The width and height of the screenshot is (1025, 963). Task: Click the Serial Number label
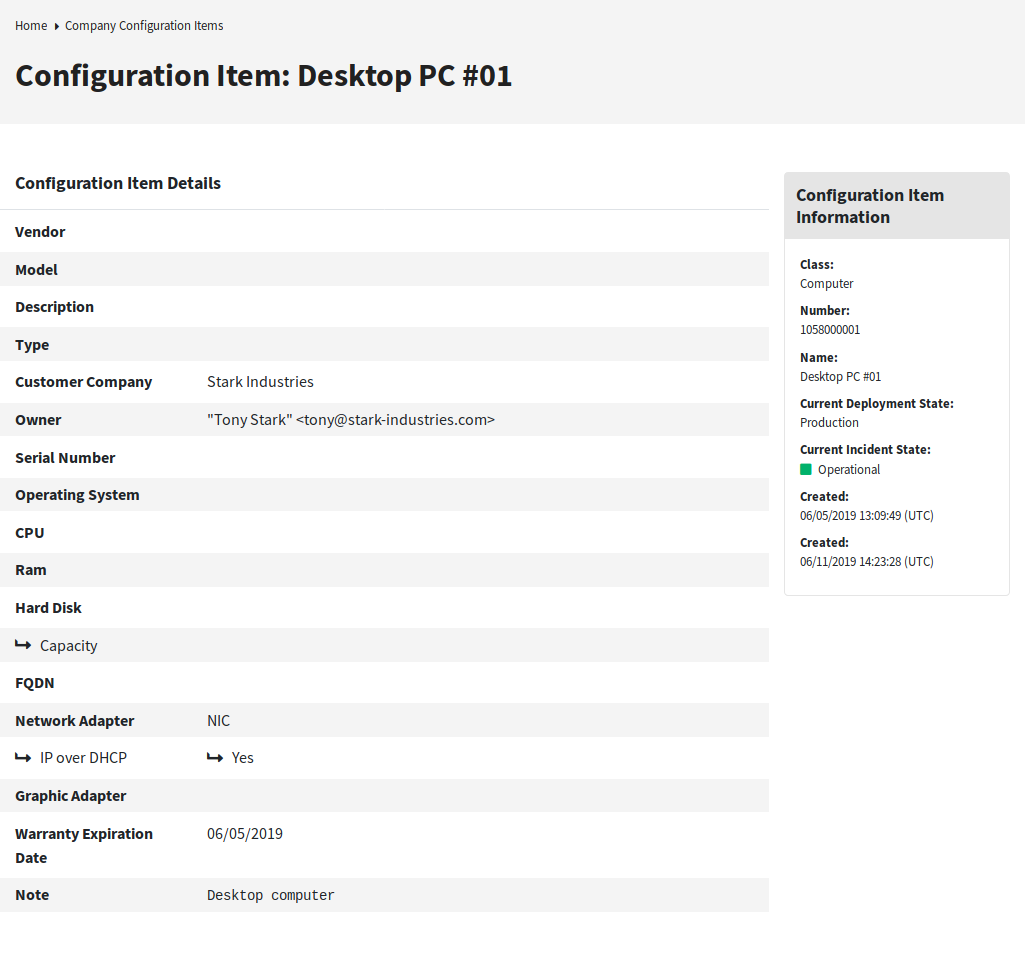pyautogui.click(x=65, y=458)
